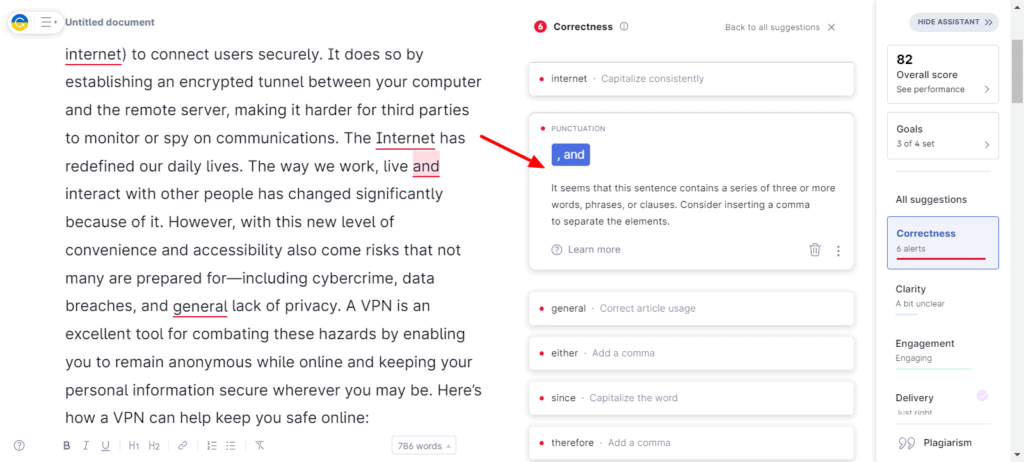Dismiss the punctuation suggestion with trash icon
The width and height of the screenshot is (1024, 462).
pos(815,250)
